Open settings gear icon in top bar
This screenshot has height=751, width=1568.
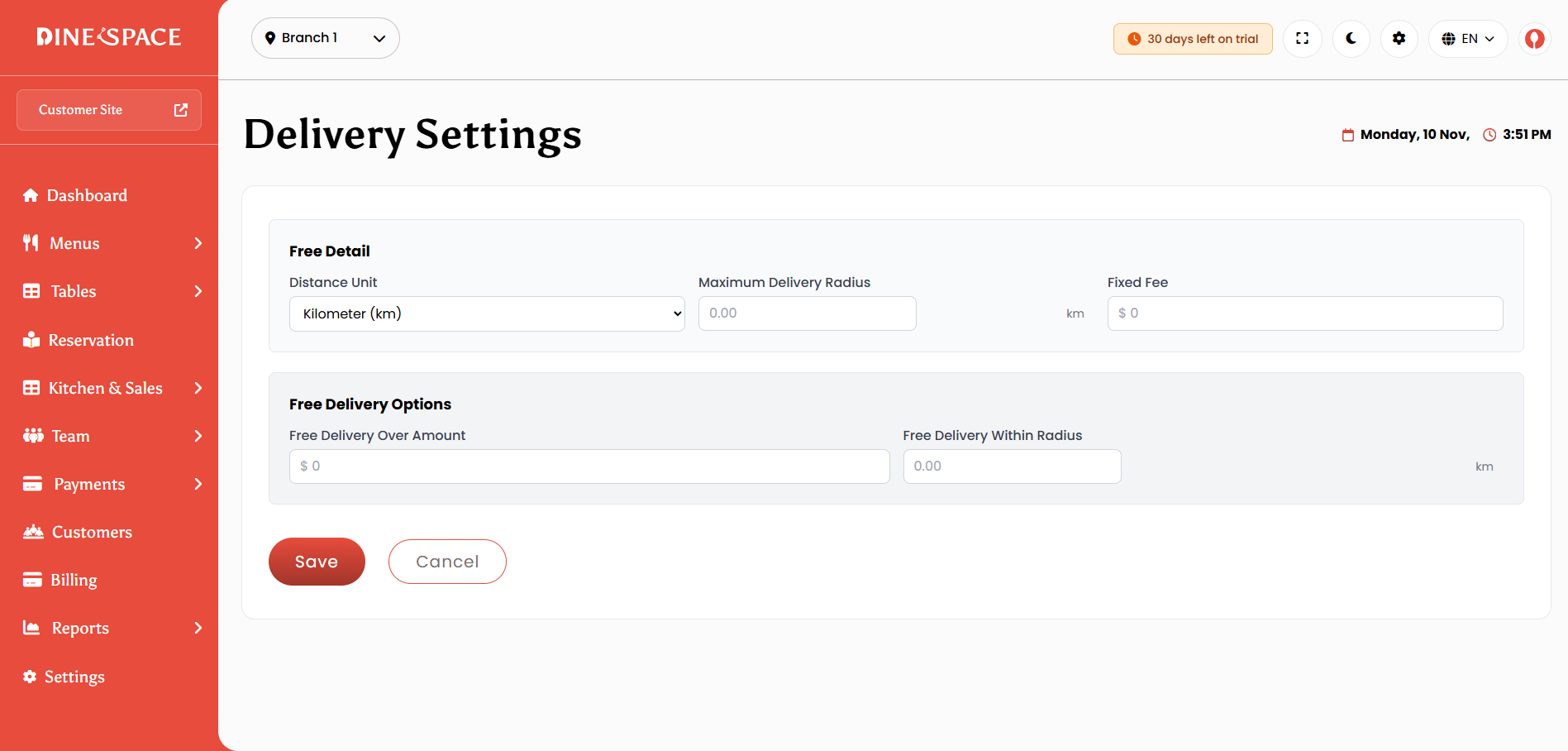tap(1399, 38)
